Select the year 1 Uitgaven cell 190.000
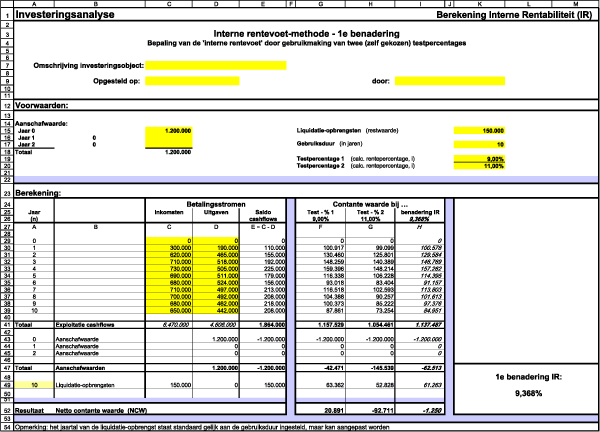Image resolution: width=600 pixels, height=432 pixels. [216, 248]
